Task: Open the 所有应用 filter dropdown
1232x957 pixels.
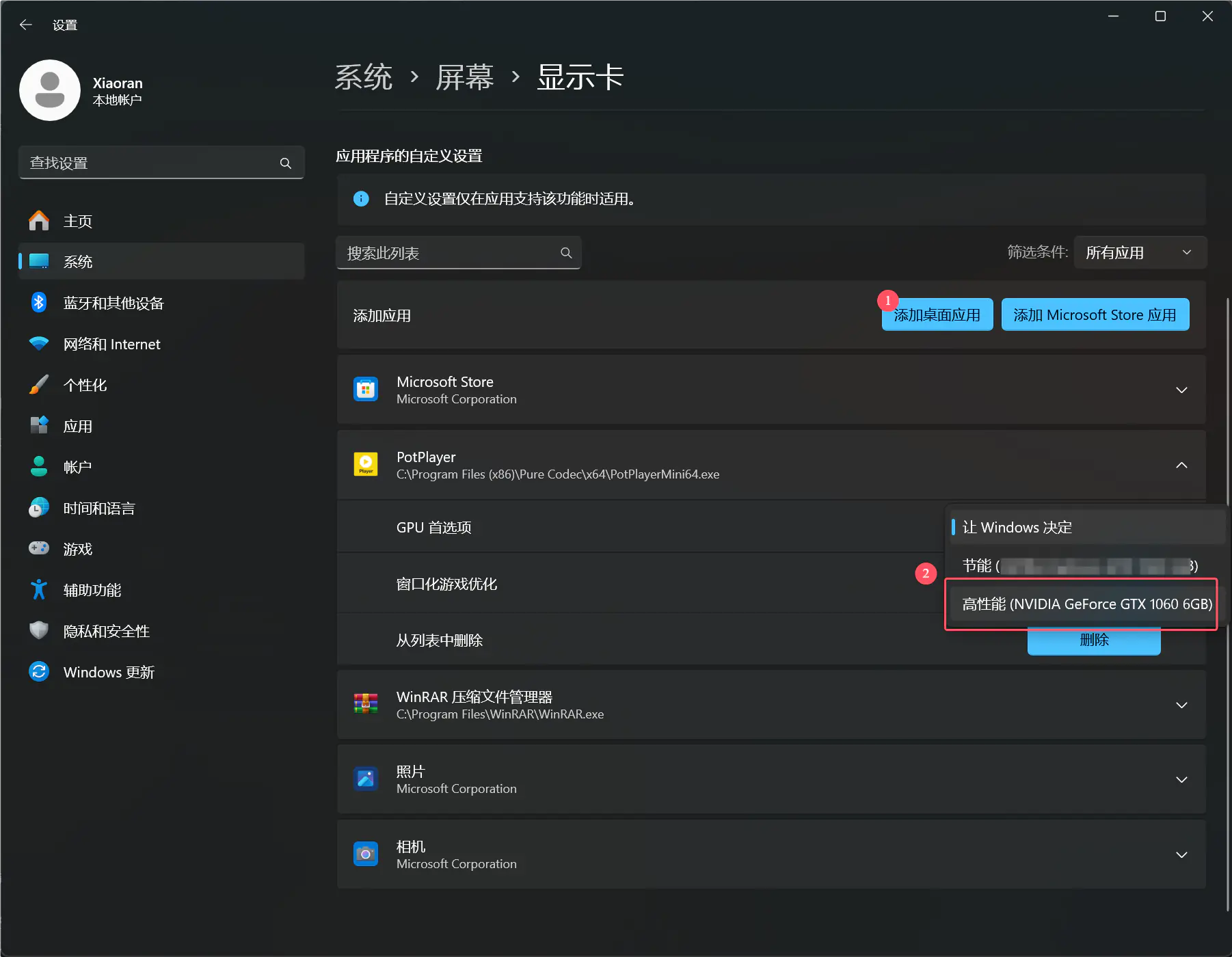Action: pos(1139,253)
